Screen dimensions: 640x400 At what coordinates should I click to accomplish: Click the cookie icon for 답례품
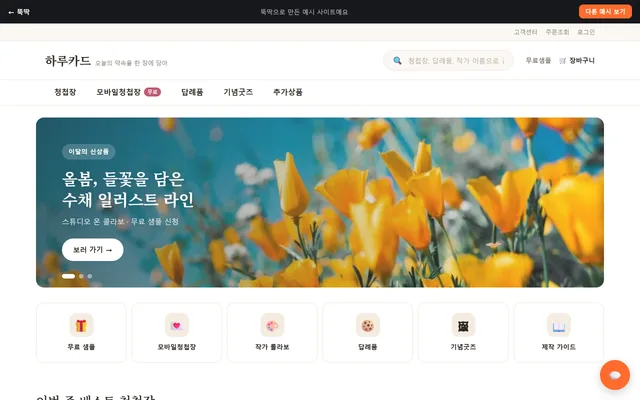368,325
